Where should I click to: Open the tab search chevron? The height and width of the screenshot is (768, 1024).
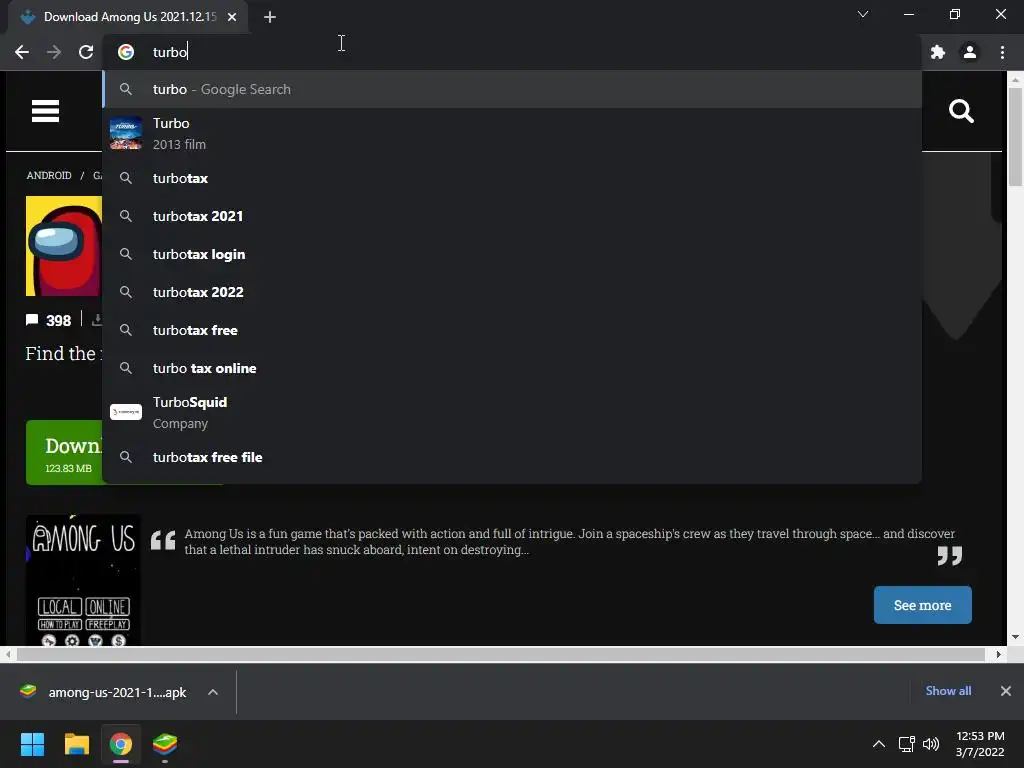(863, 14)
